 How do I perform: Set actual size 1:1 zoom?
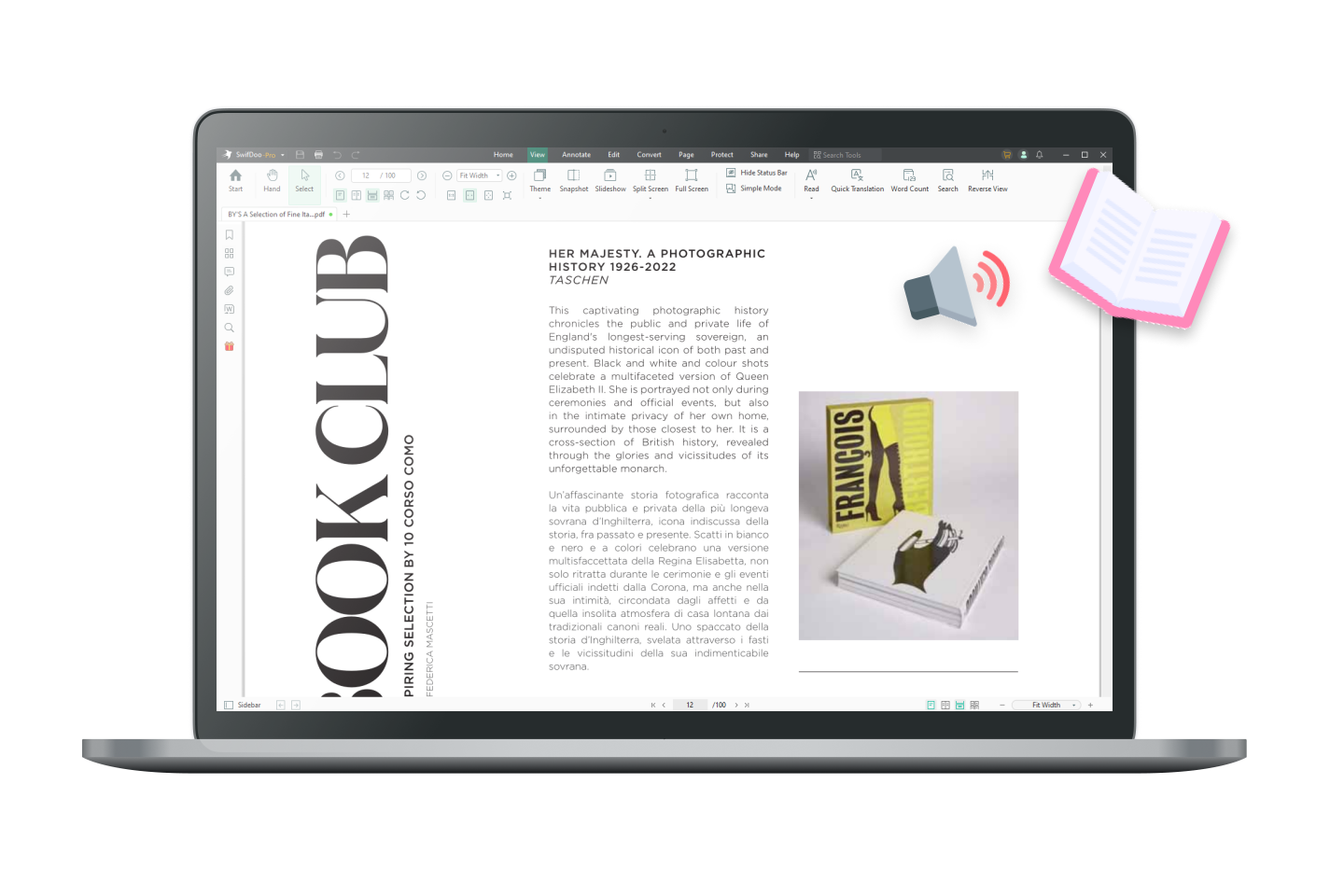point(451,195)
